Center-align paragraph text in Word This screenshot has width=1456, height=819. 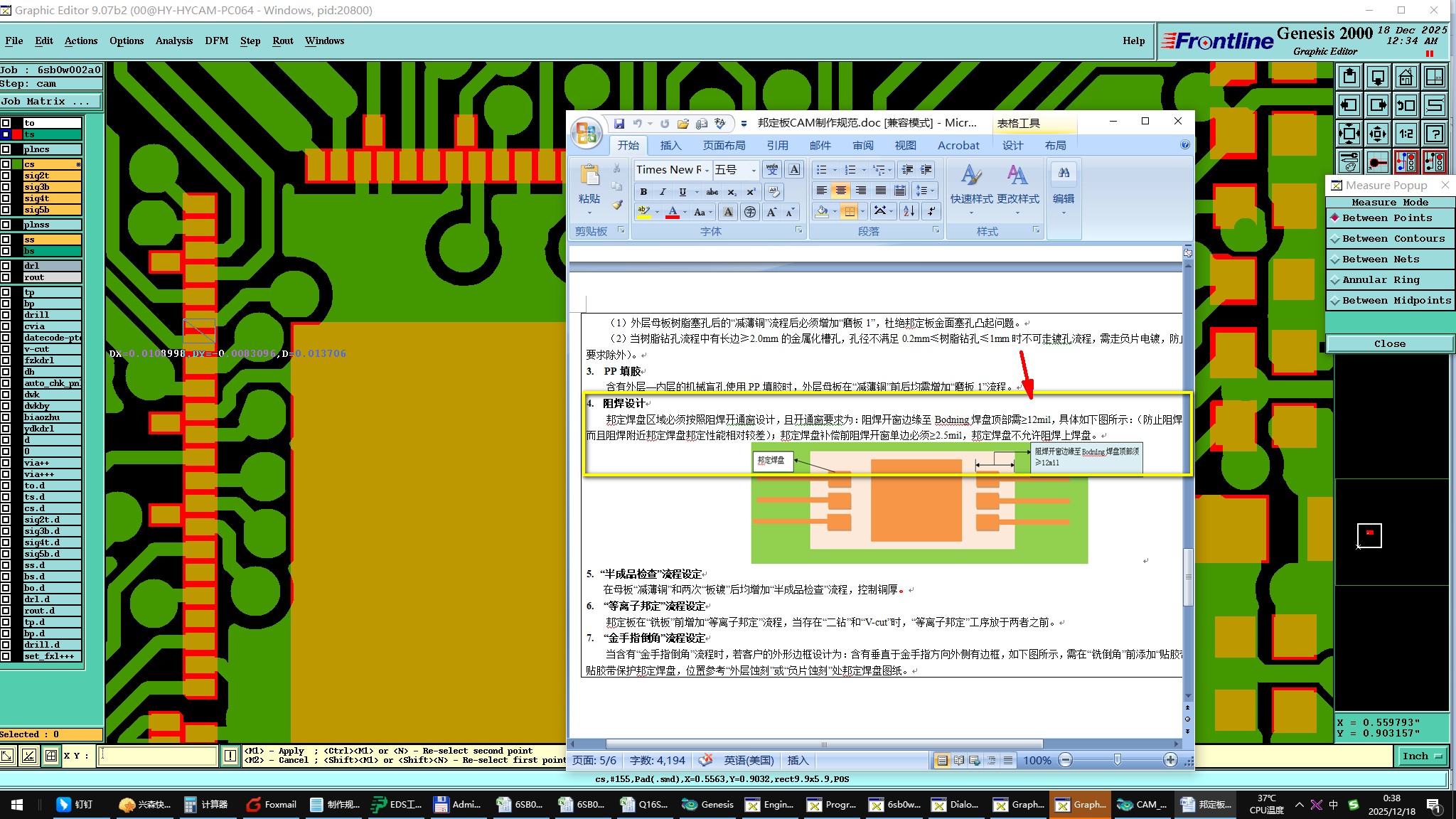[841, 191]
